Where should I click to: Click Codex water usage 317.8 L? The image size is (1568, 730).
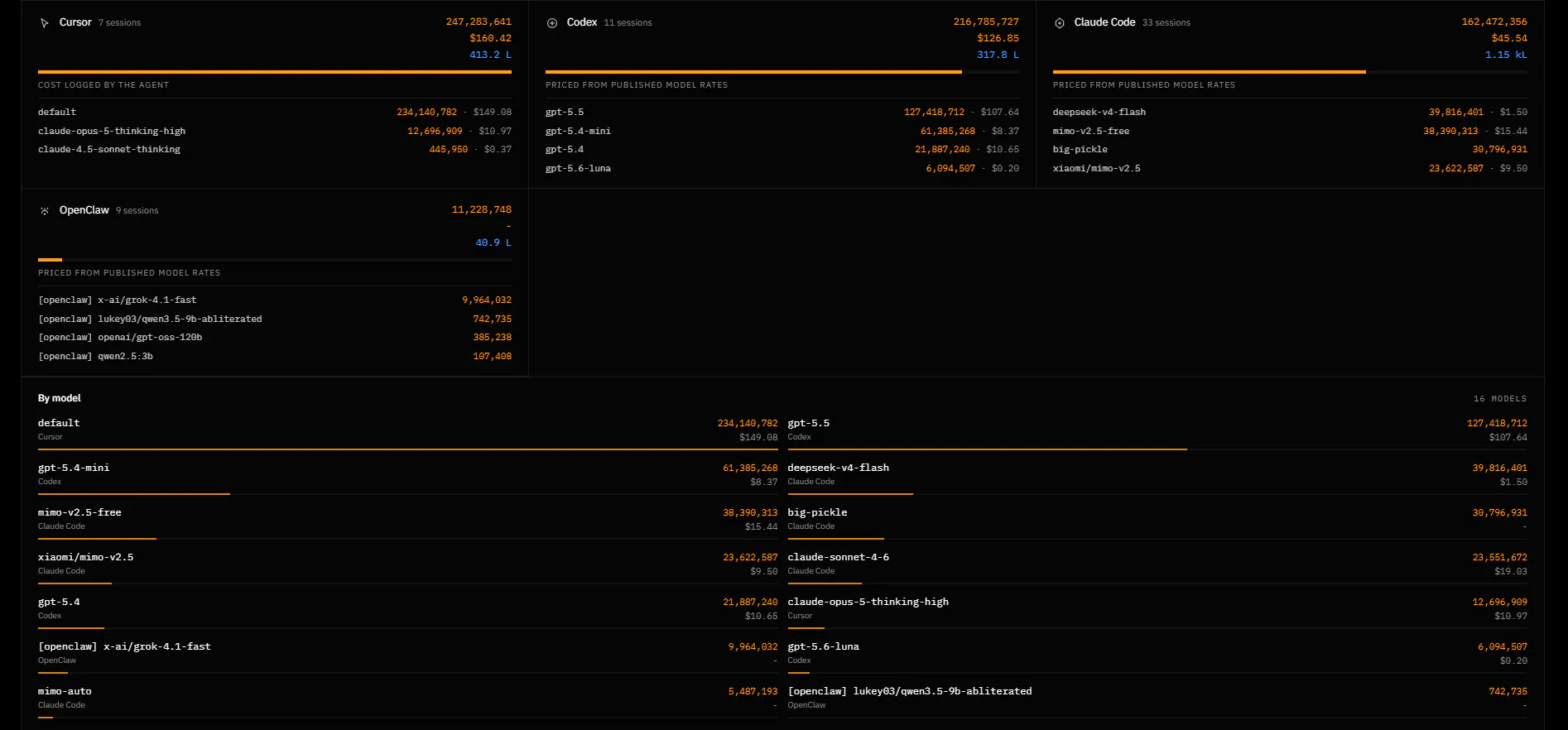tap(998, 55)
